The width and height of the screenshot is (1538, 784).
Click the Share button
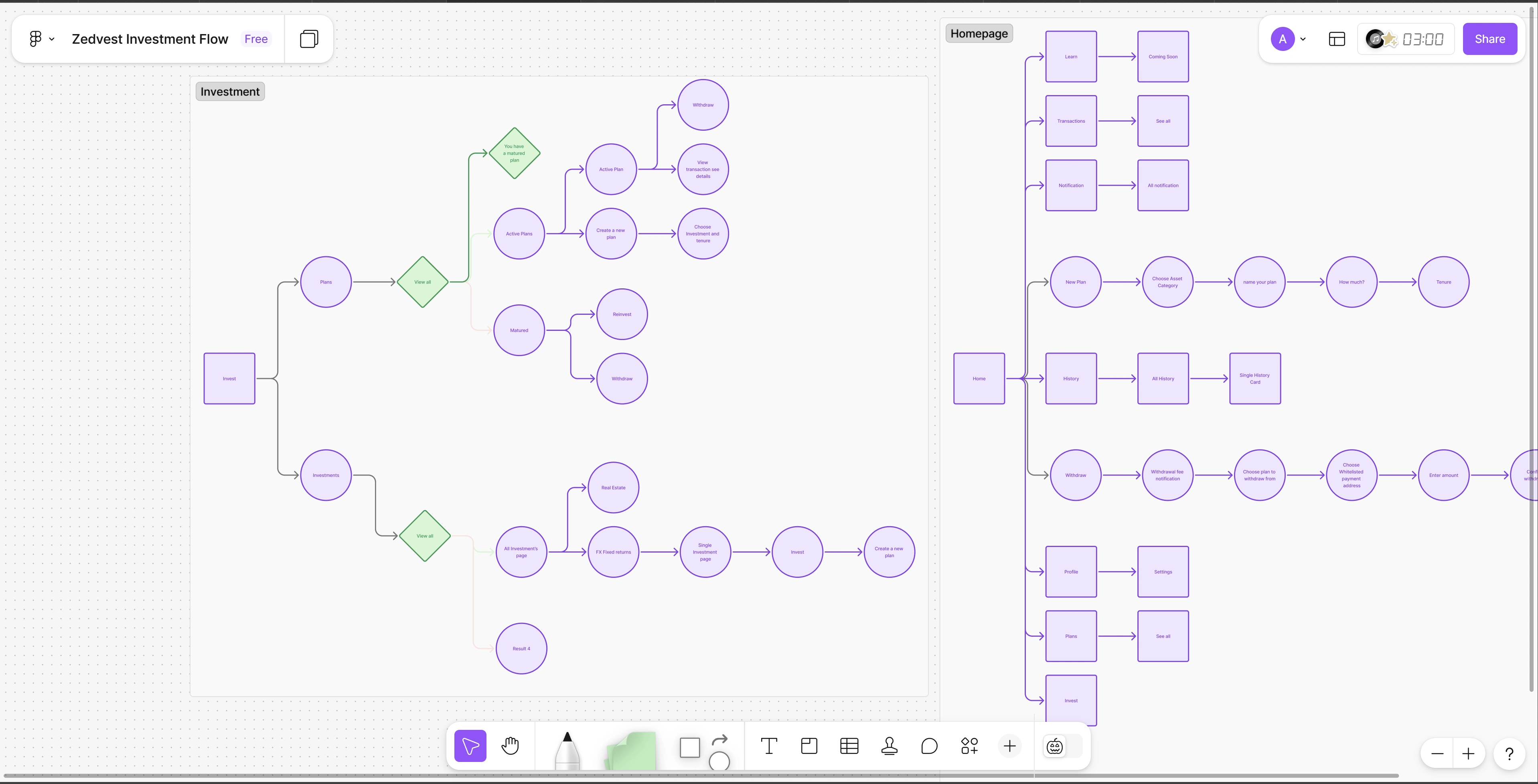[1489, 39]
